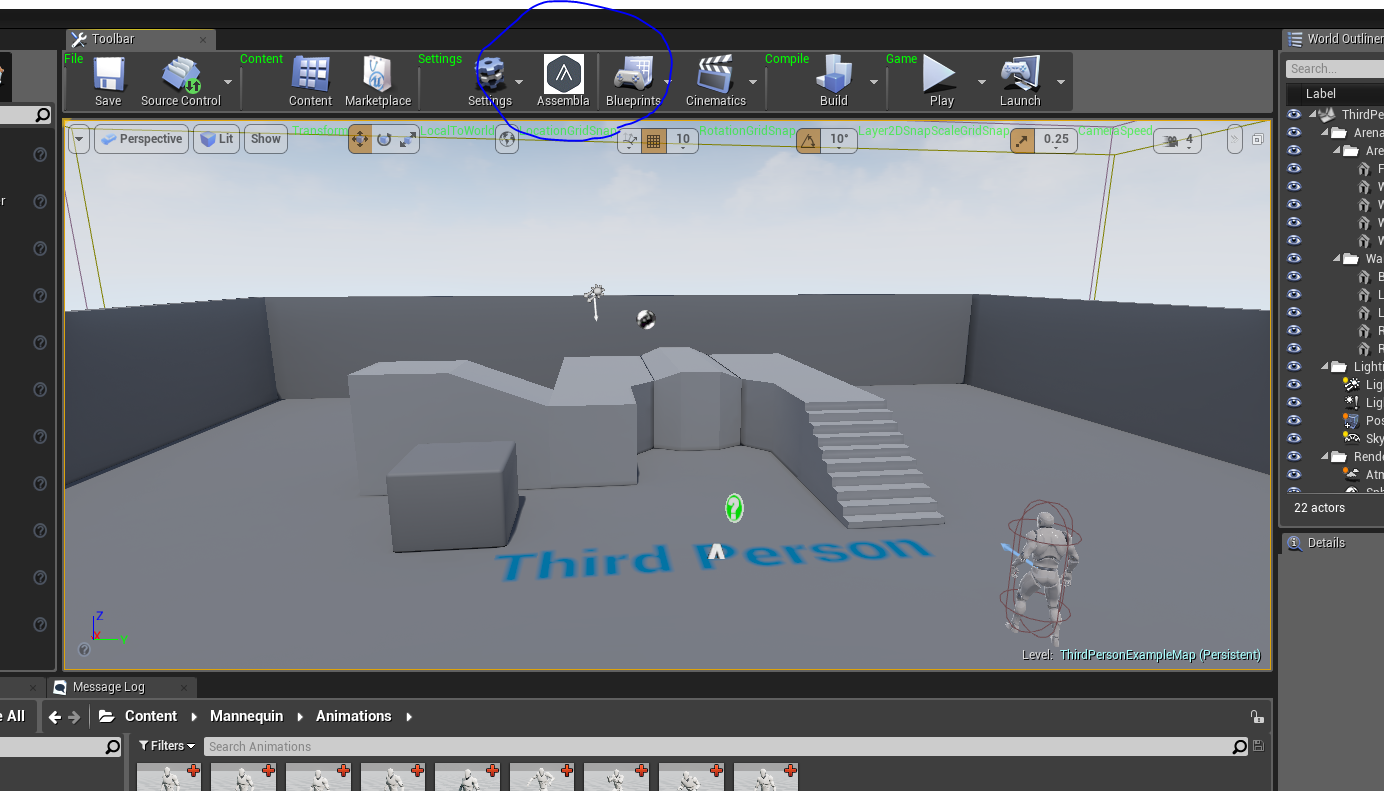Click the save search icon beside Search Animations
This screenshot has height=791, width=1384.
(1258, 746)
